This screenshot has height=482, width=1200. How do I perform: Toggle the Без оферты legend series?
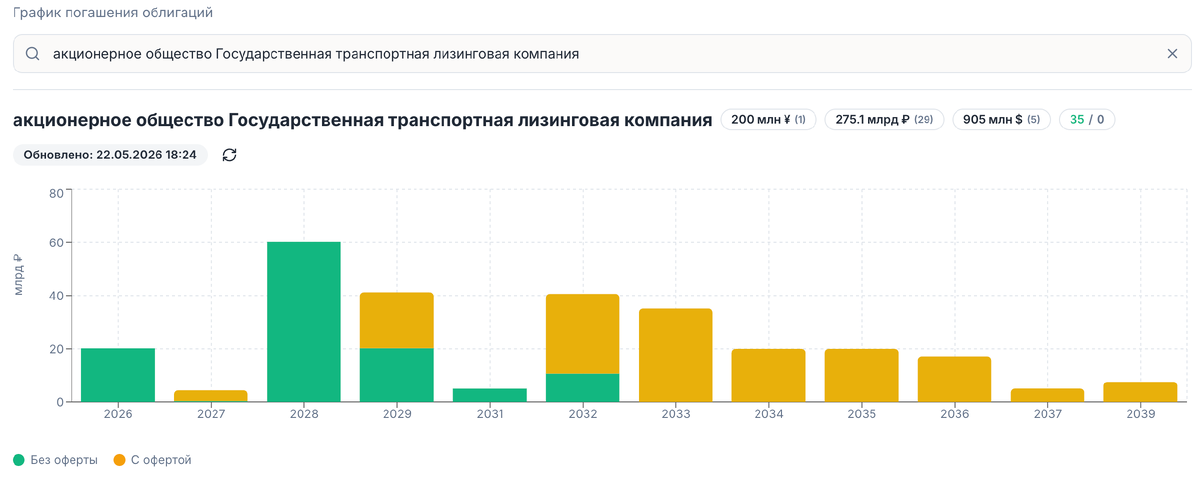click(55, 460)
